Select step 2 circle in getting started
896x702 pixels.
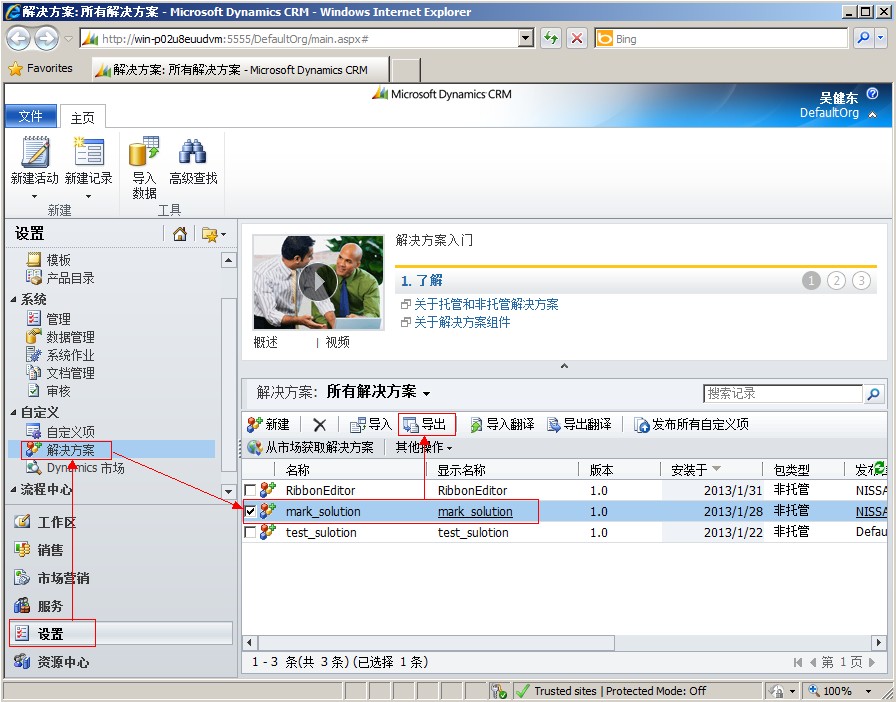836,281
